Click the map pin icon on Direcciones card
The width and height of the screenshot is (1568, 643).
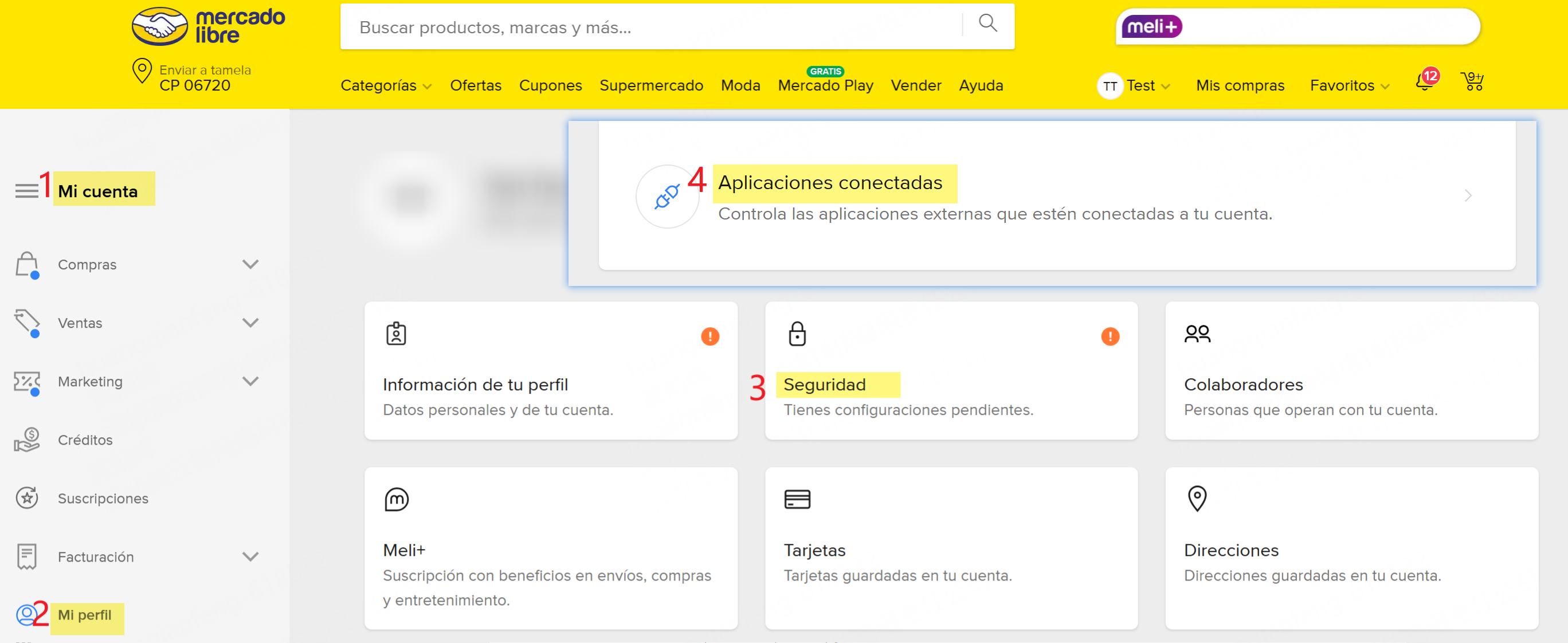(1197, 499)
